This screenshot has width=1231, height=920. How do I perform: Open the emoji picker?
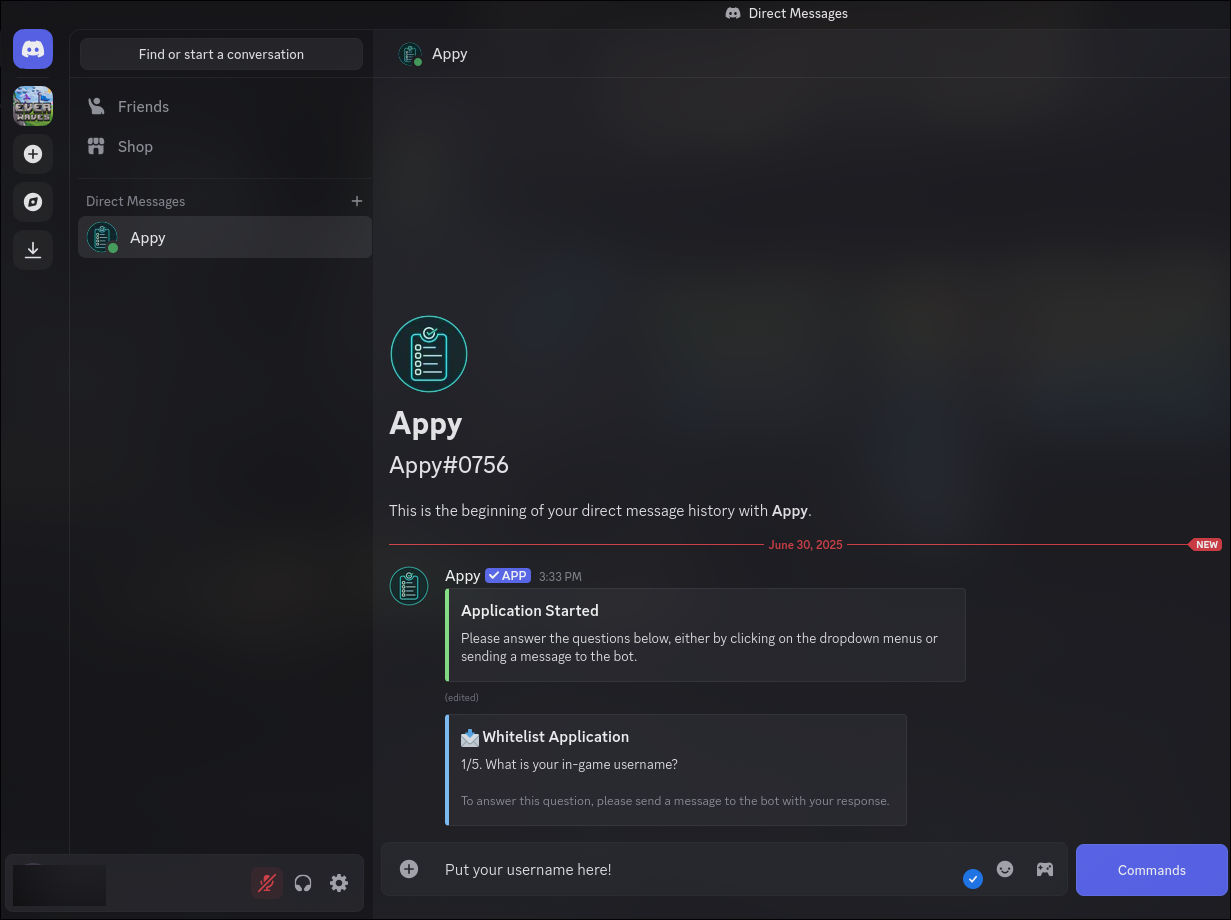(x=1005, y=869)
